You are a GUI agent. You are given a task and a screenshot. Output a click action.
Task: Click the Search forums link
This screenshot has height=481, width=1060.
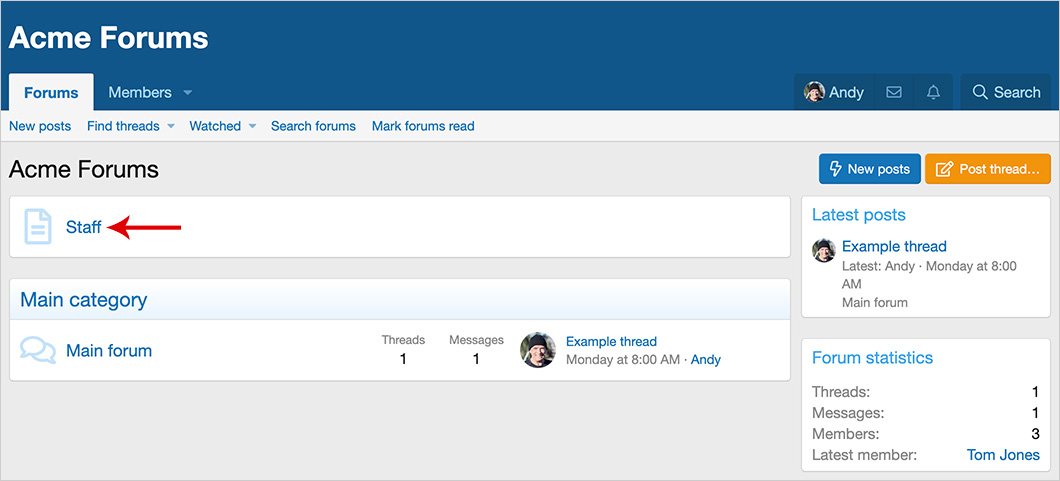[313, 126]
